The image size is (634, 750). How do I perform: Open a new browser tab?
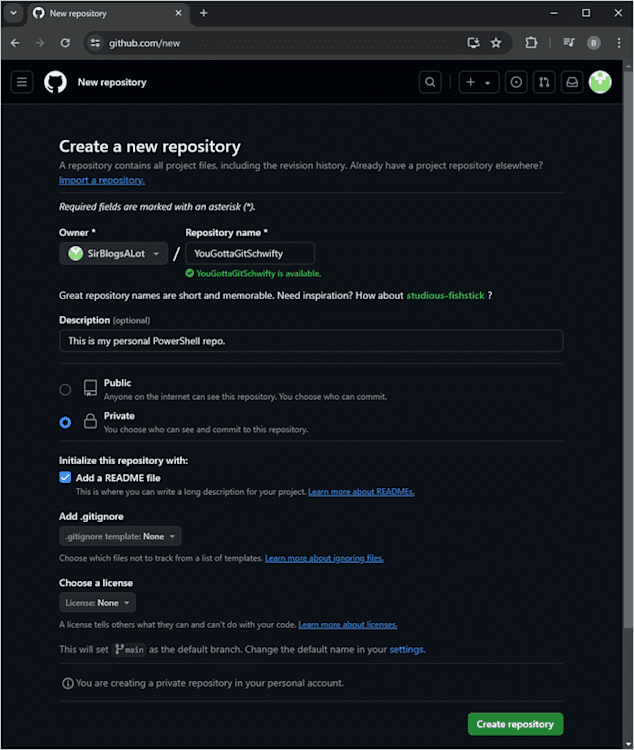[x=203, y=13]
